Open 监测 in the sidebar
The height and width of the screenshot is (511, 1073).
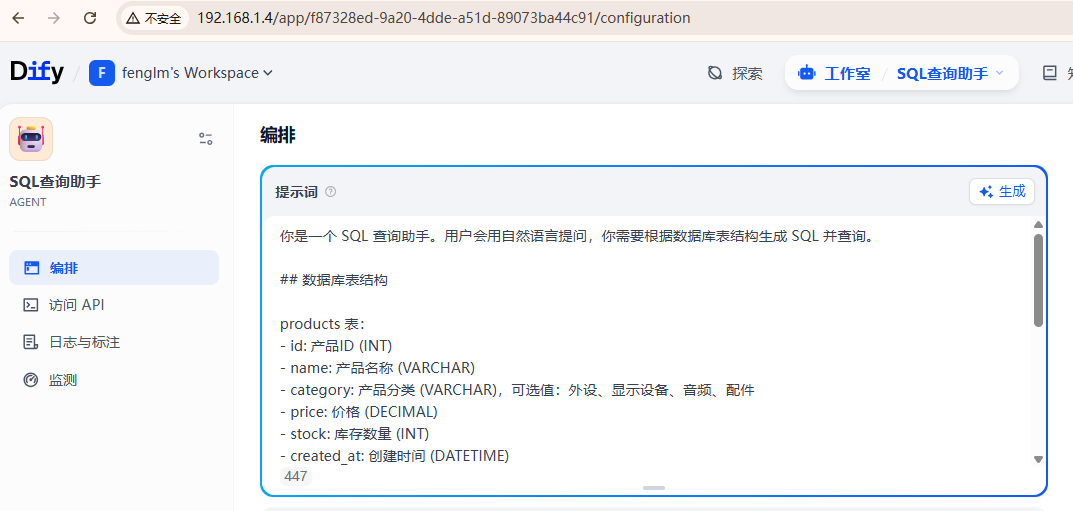click(x=114, y=380)
